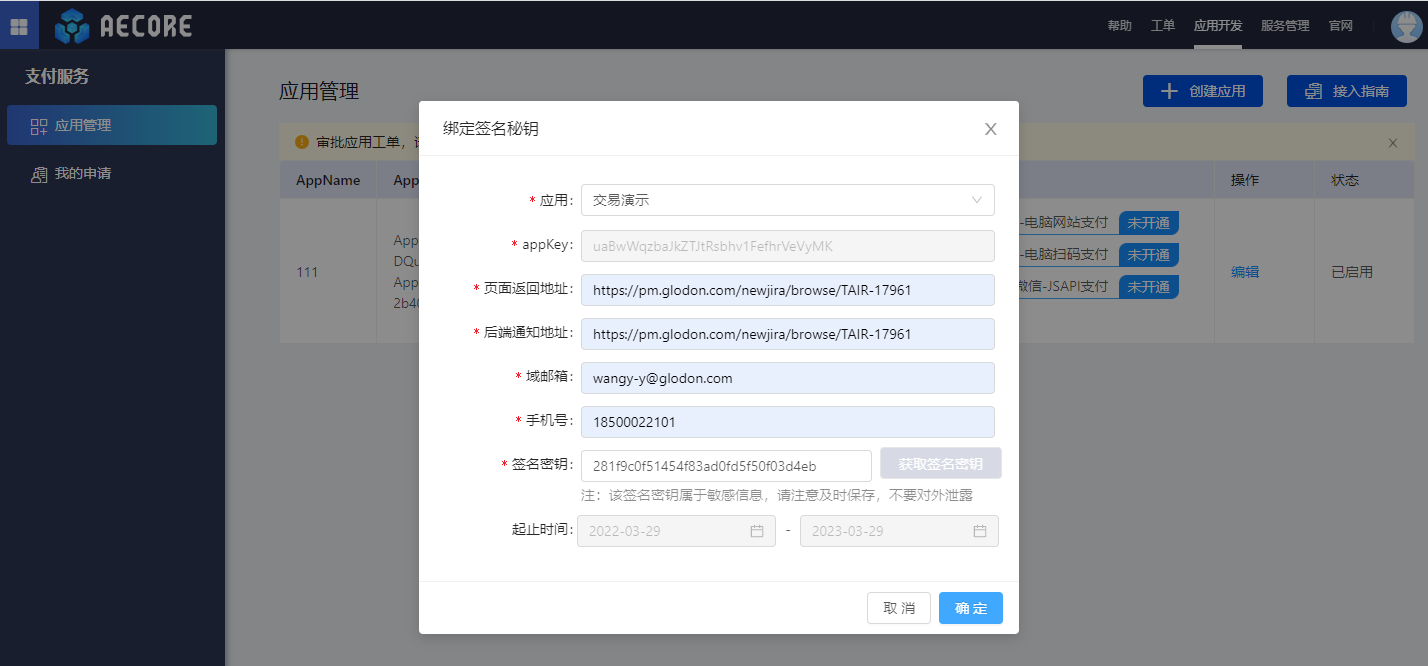Close the bind signature key dialog
Viewport: 1428px width, 666px height.
(991, 129)
